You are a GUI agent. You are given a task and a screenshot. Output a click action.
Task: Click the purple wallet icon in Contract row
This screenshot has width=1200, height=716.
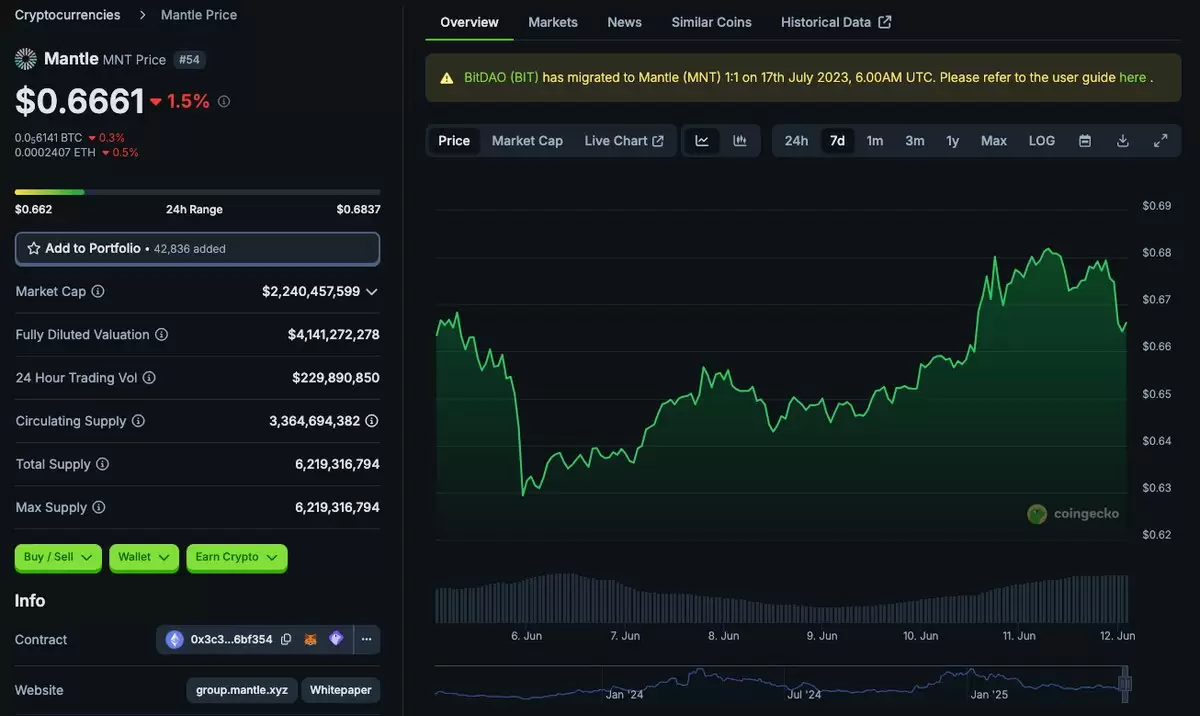click(336, 639)
